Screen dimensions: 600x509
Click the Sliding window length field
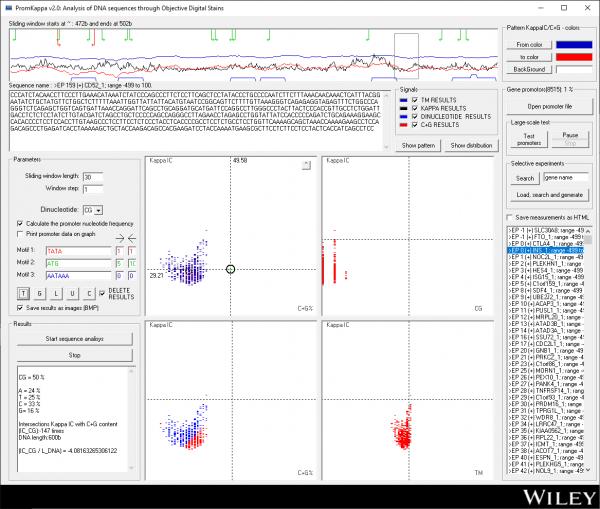click(93, 177)
